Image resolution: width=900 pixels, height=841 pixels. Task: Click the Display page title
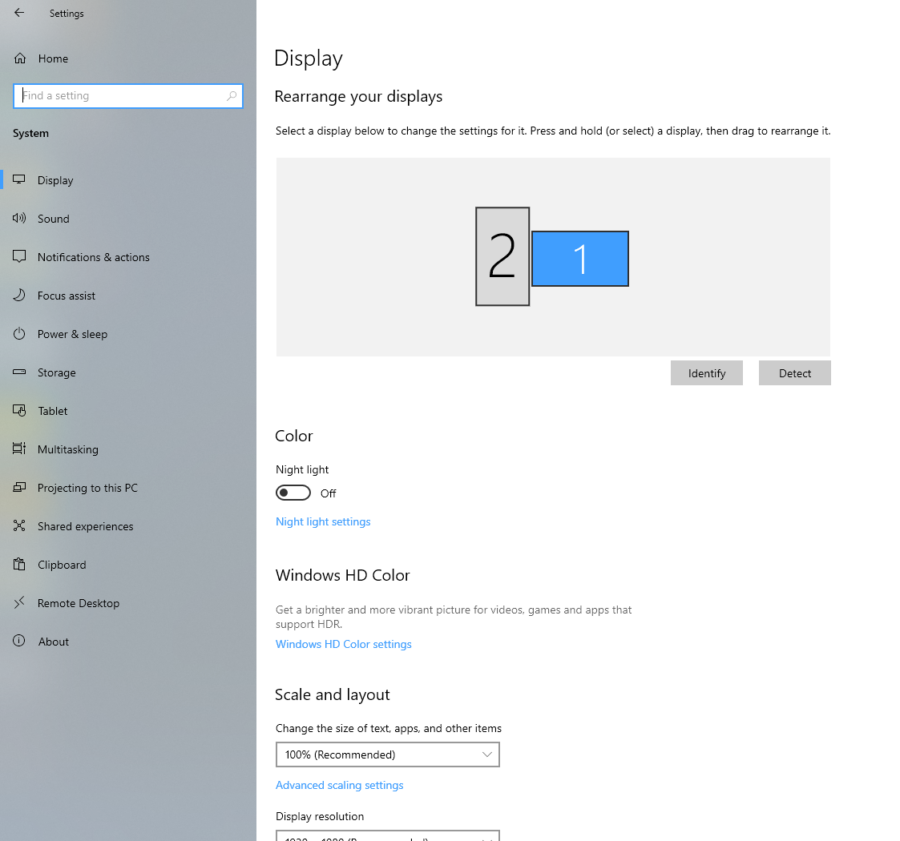(308, 59)
